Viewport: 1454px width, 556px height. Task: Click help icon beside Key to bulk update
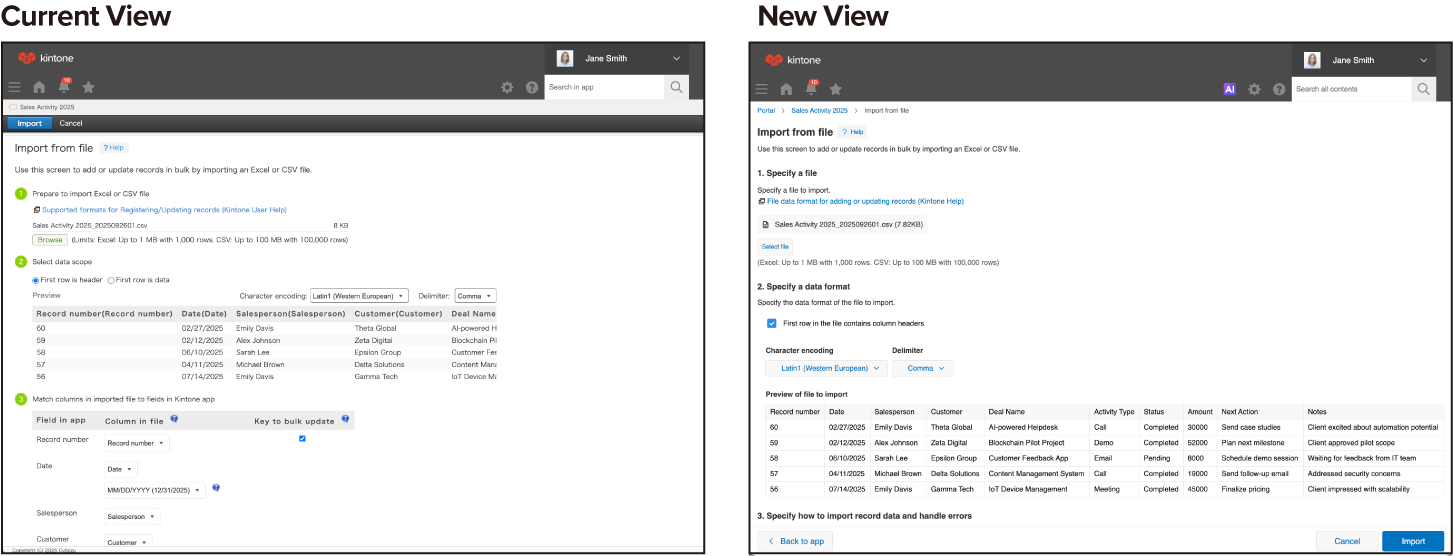click(x=345, y=420)
